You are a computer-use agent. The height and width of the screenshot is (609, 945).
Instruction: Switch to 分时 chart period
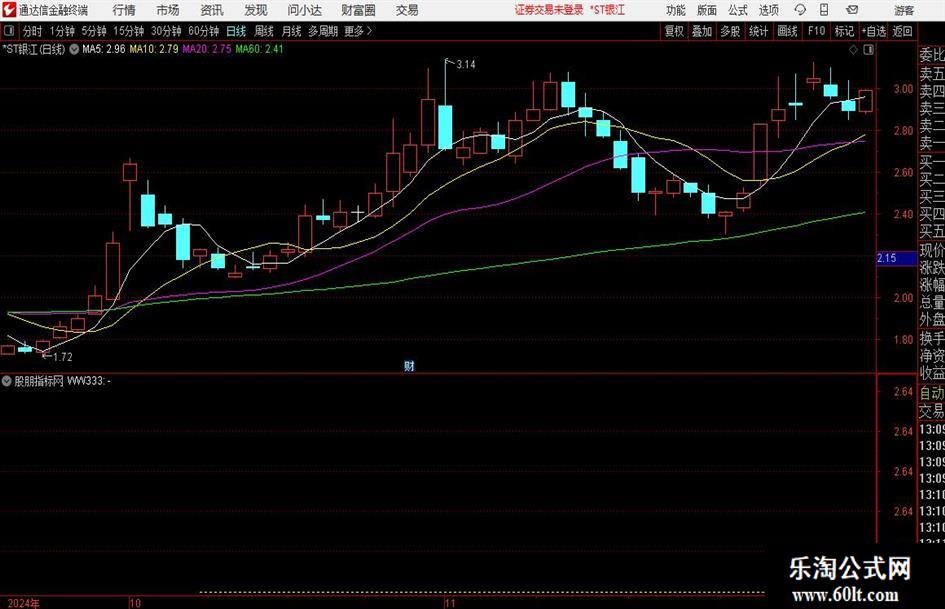point(33,31)
